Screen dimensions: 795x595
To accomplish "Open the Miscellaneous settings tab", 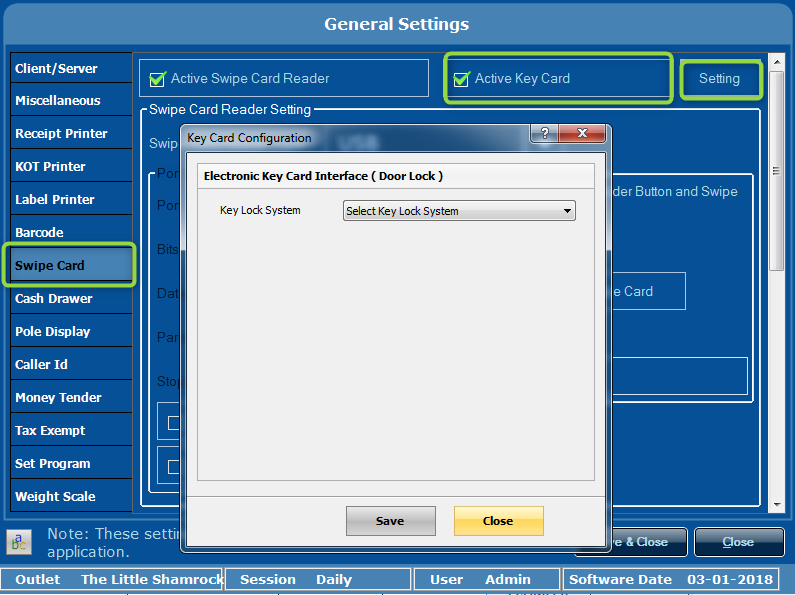I will [71, 100].
